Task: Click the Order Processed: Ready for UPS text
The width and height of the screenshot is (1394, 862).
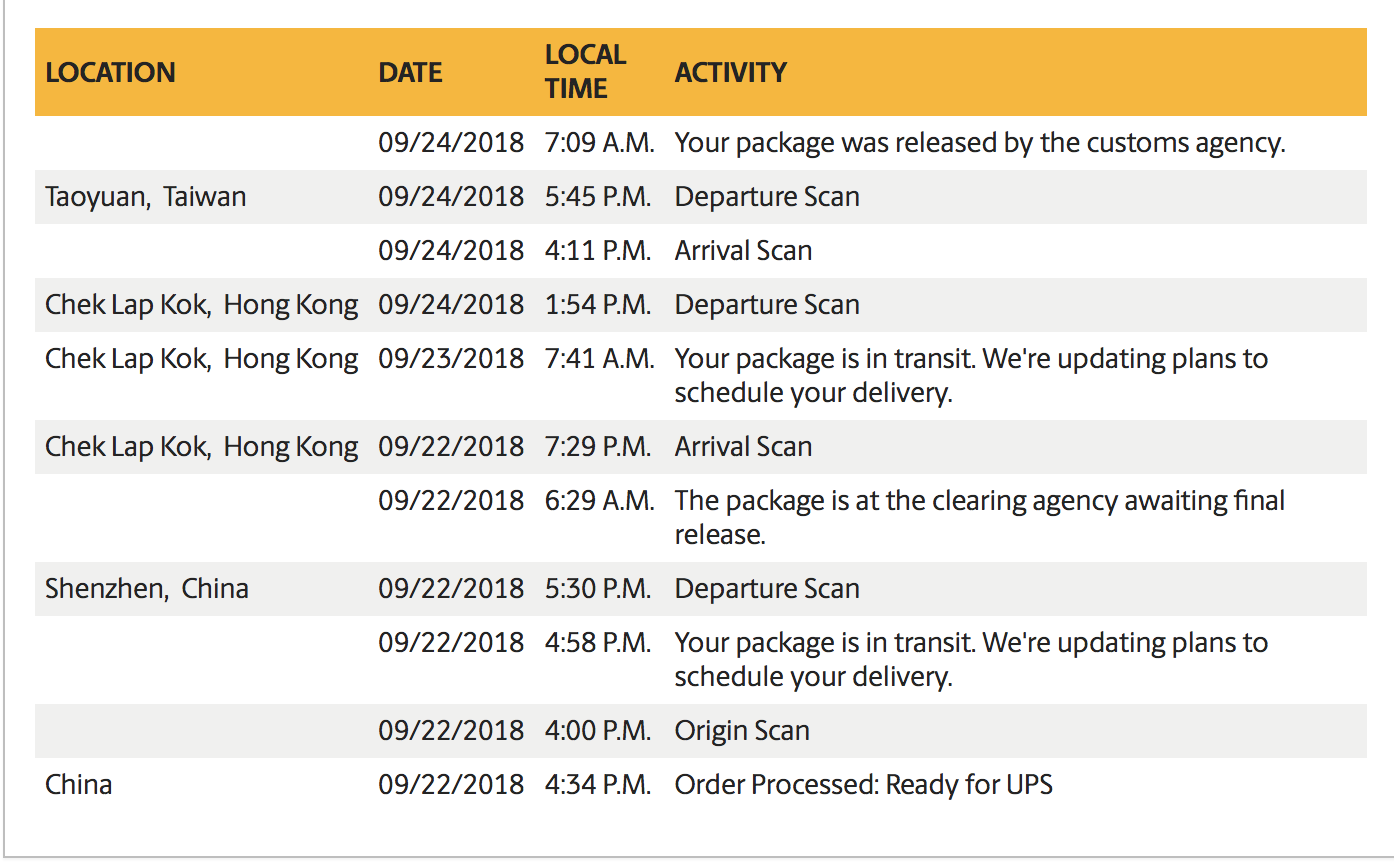Action: [x=863, y=785]
